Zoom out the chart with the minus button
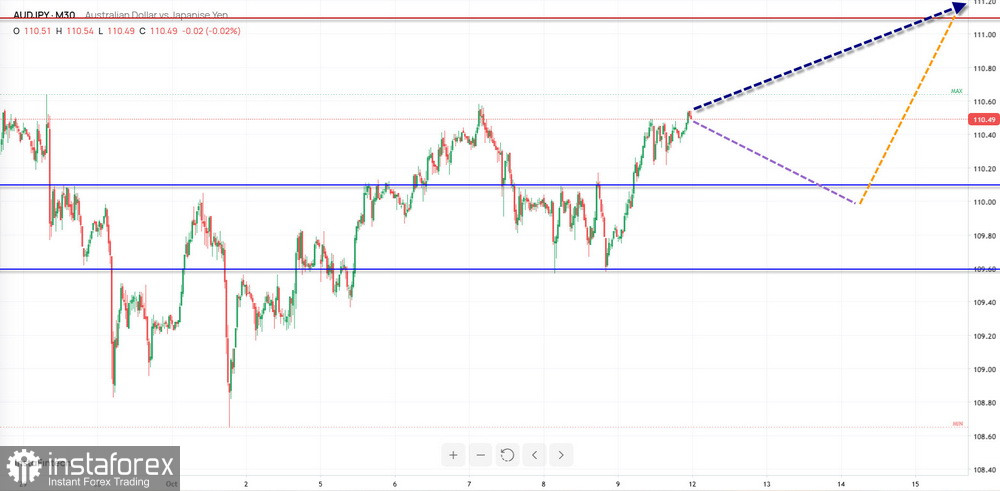Screen dimensions: 1000x491 tap(480, 455)
